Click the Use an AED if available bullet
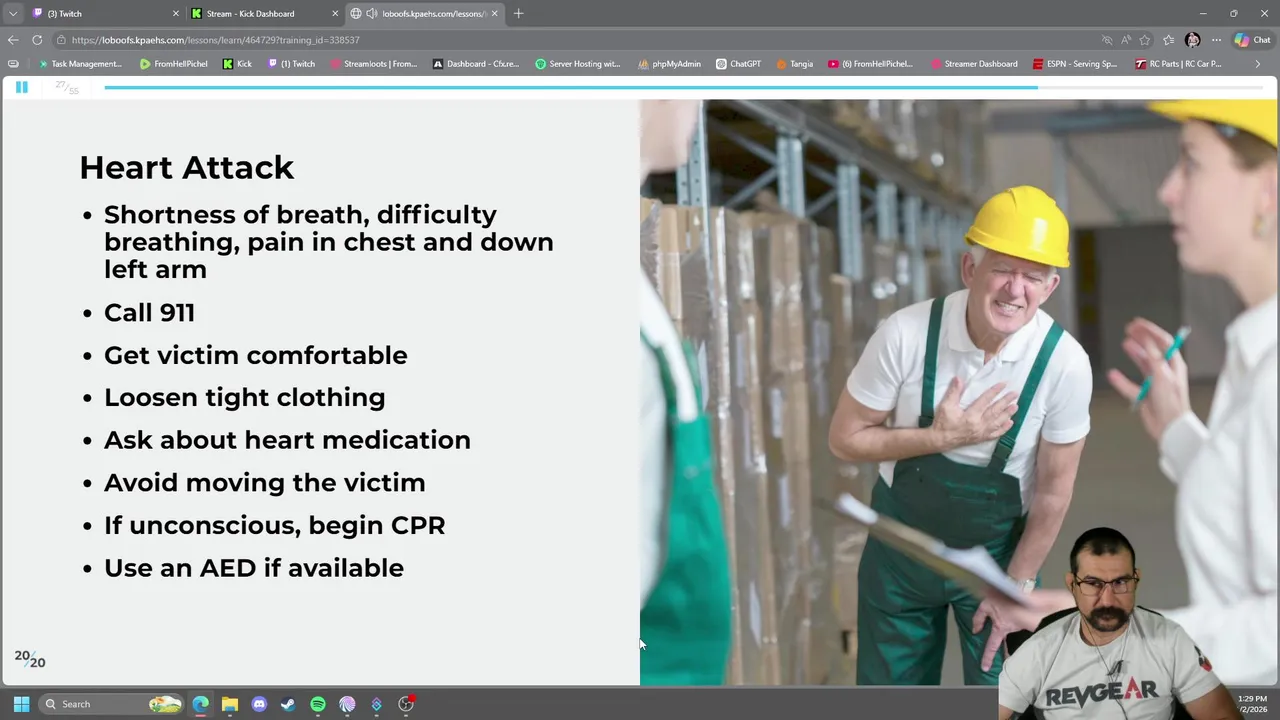Image resolution: width=1280 pixels, height=720 pixels. tap(254, 568)
